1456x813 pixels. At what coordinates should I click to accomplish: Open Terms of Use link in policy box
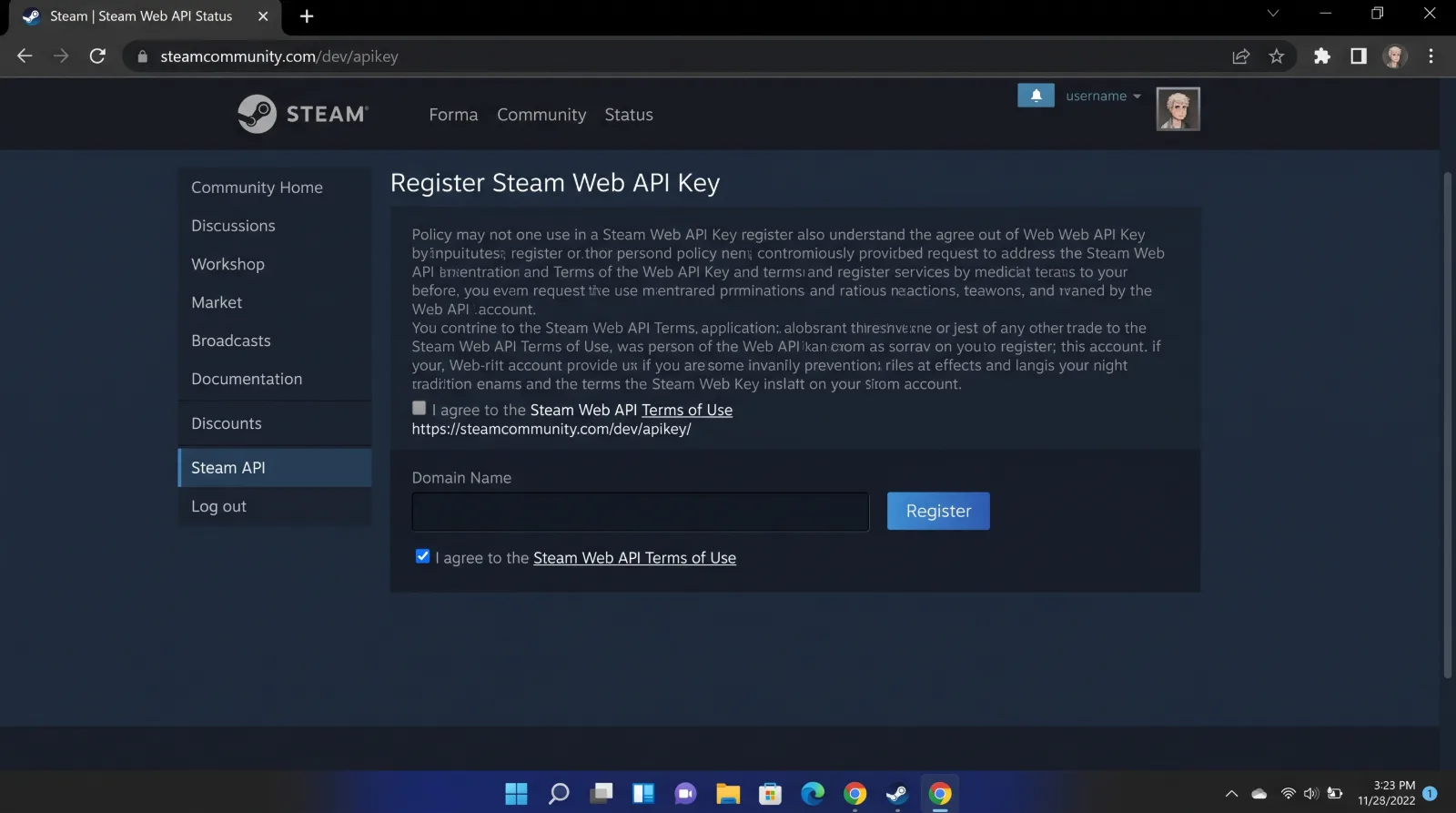tap(687, 410)
